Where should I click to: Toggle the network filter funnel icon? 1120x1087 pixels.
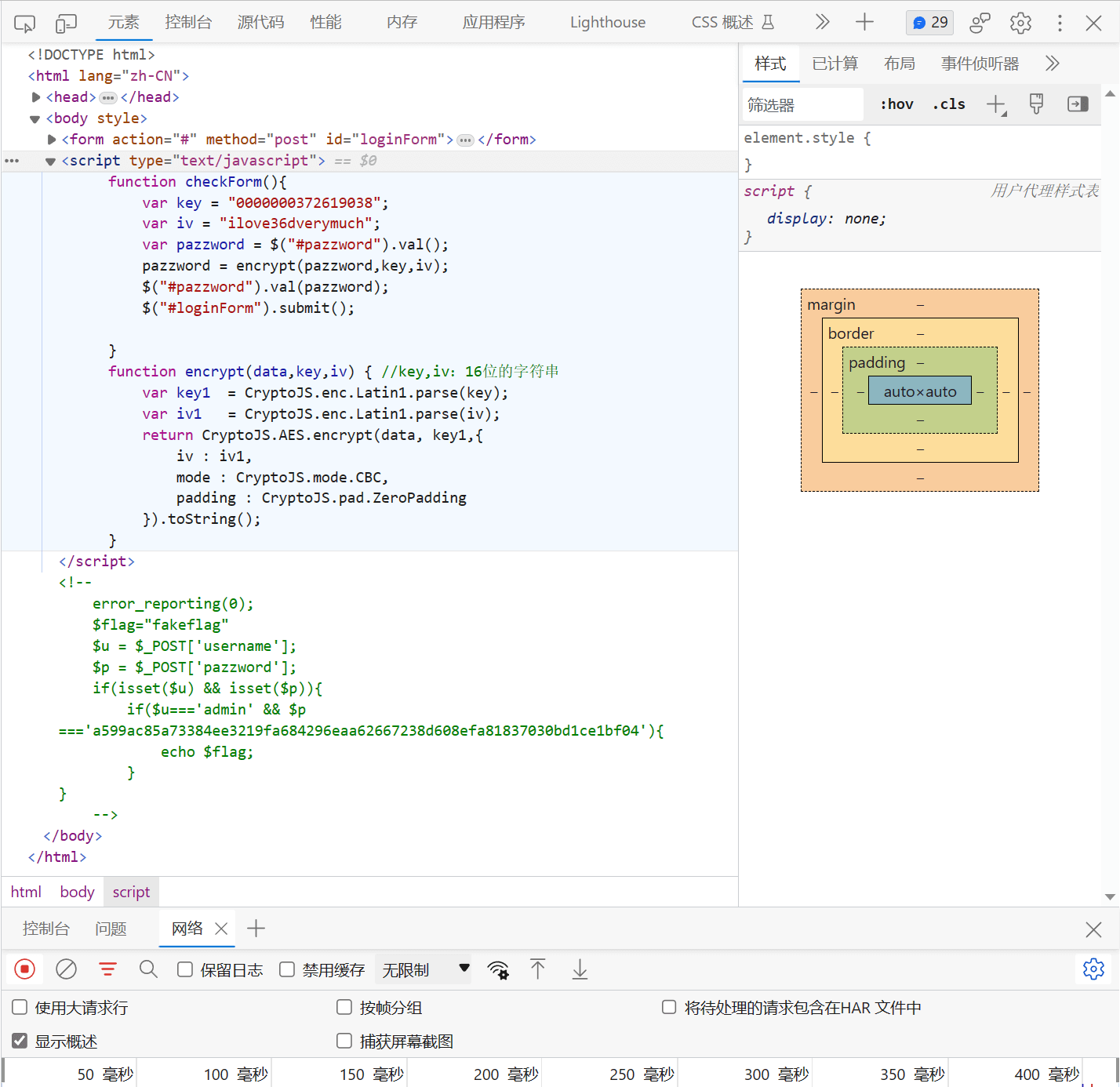(107, 969)
